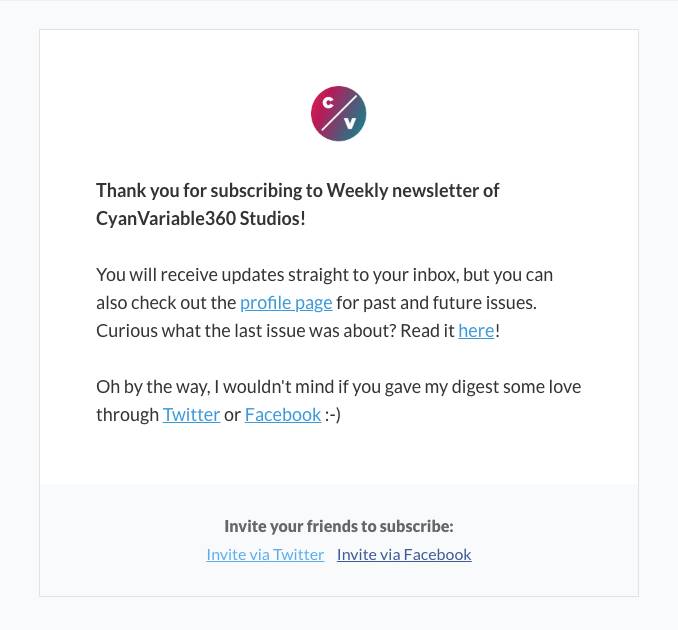This screenshot has height=630, width=678.
Task: Open the profile page link
Action: (286, 303)
